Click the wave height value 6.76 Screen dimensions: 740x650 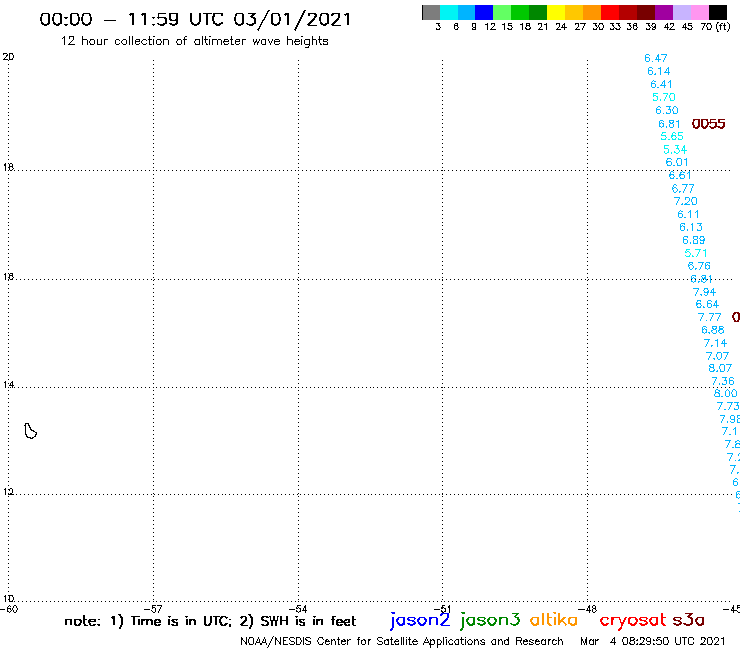coord(699,266)
